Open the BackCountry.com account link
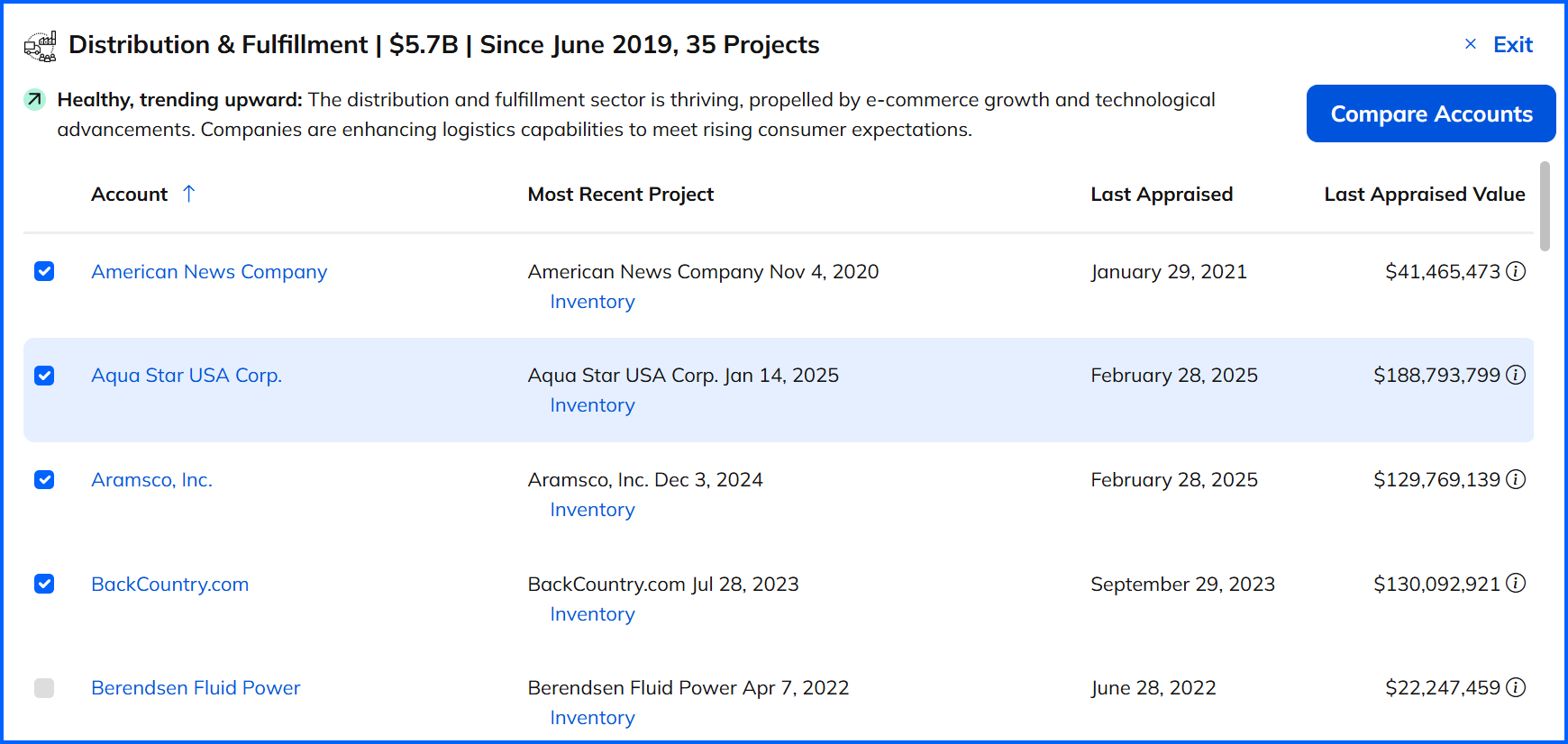1568x744 pixels. click(170, 585)
